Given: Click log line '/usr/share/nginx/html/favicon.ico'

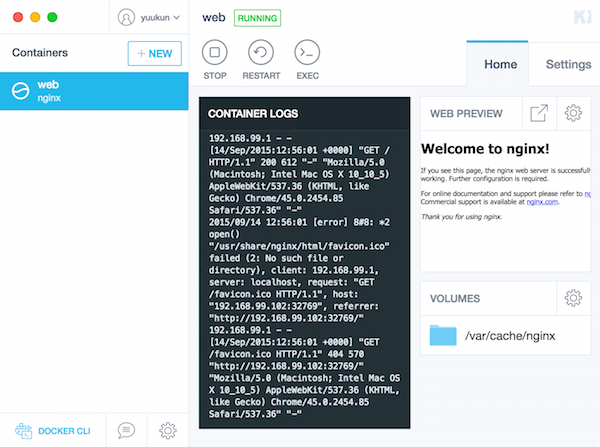Looking at the screenshot, I should 299,246.
